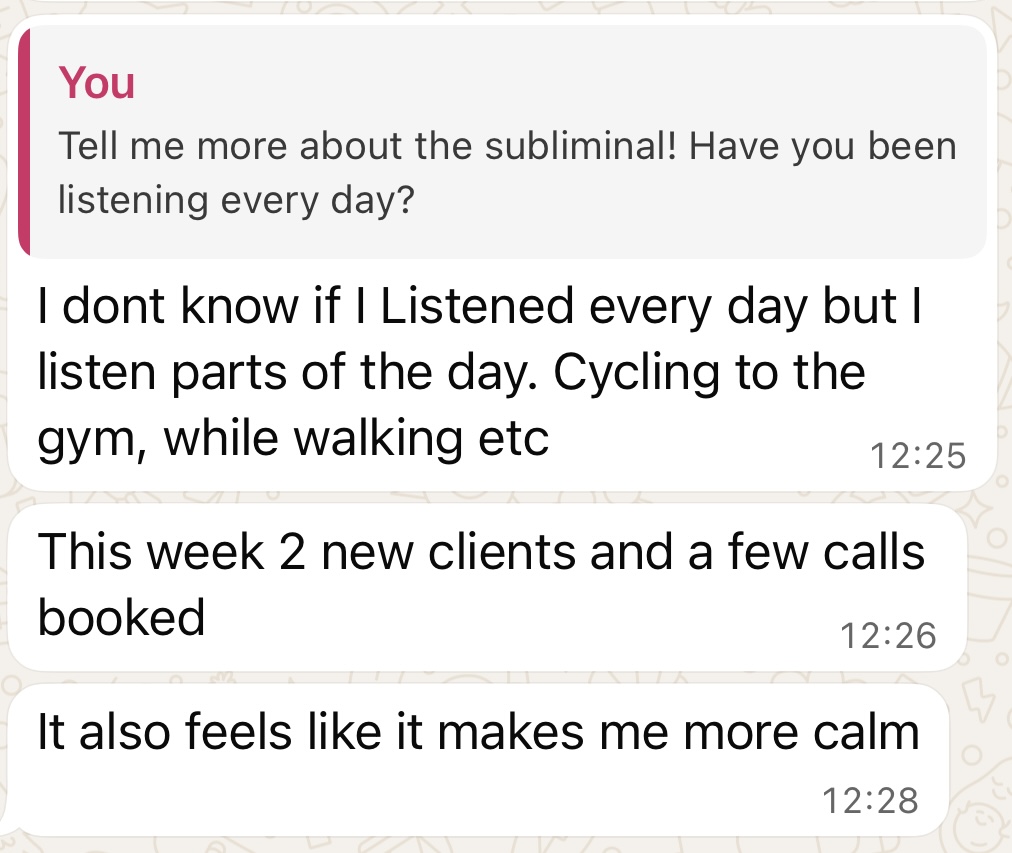Click the "You" sender name in quote
1012x853 pixels.
click(x=96, y=82)
